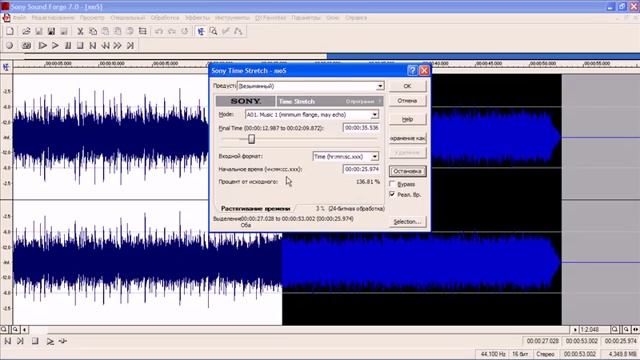
Task: Click the 44,100 Hz status bar entry
Action: (493, 354)
